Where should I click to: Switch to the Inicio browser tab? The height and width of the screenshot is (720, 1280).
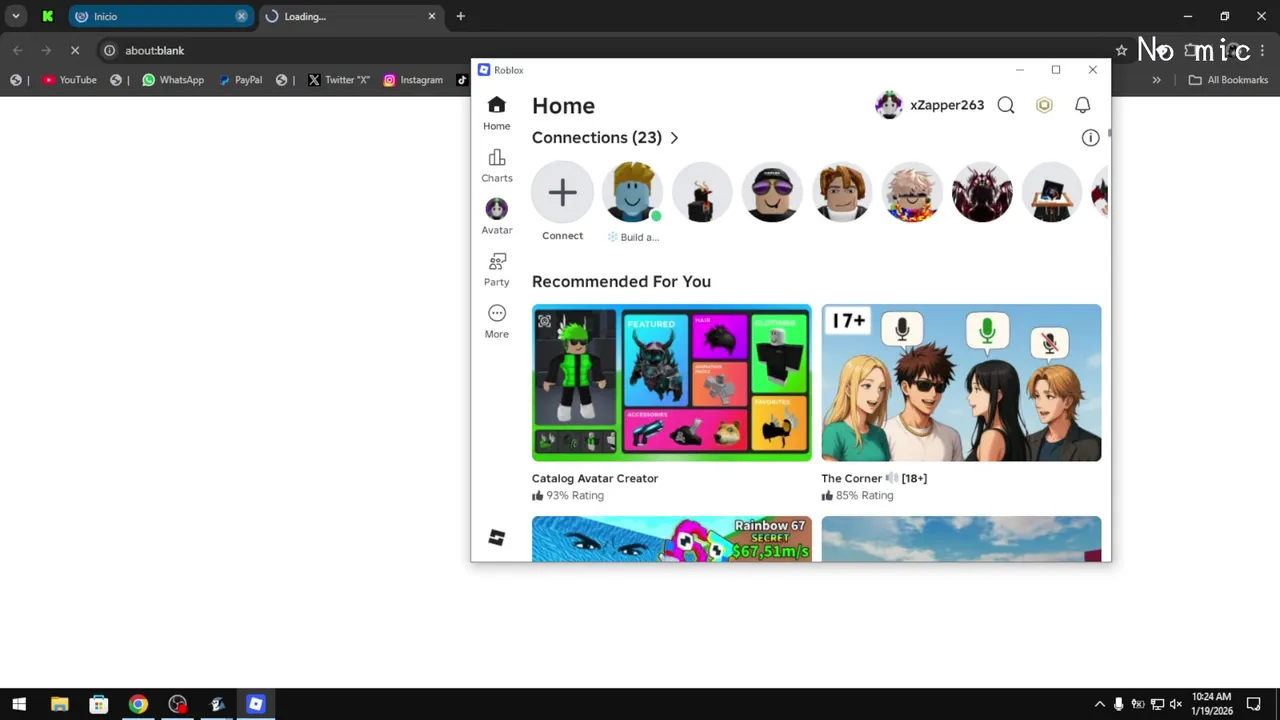(160, 16)
